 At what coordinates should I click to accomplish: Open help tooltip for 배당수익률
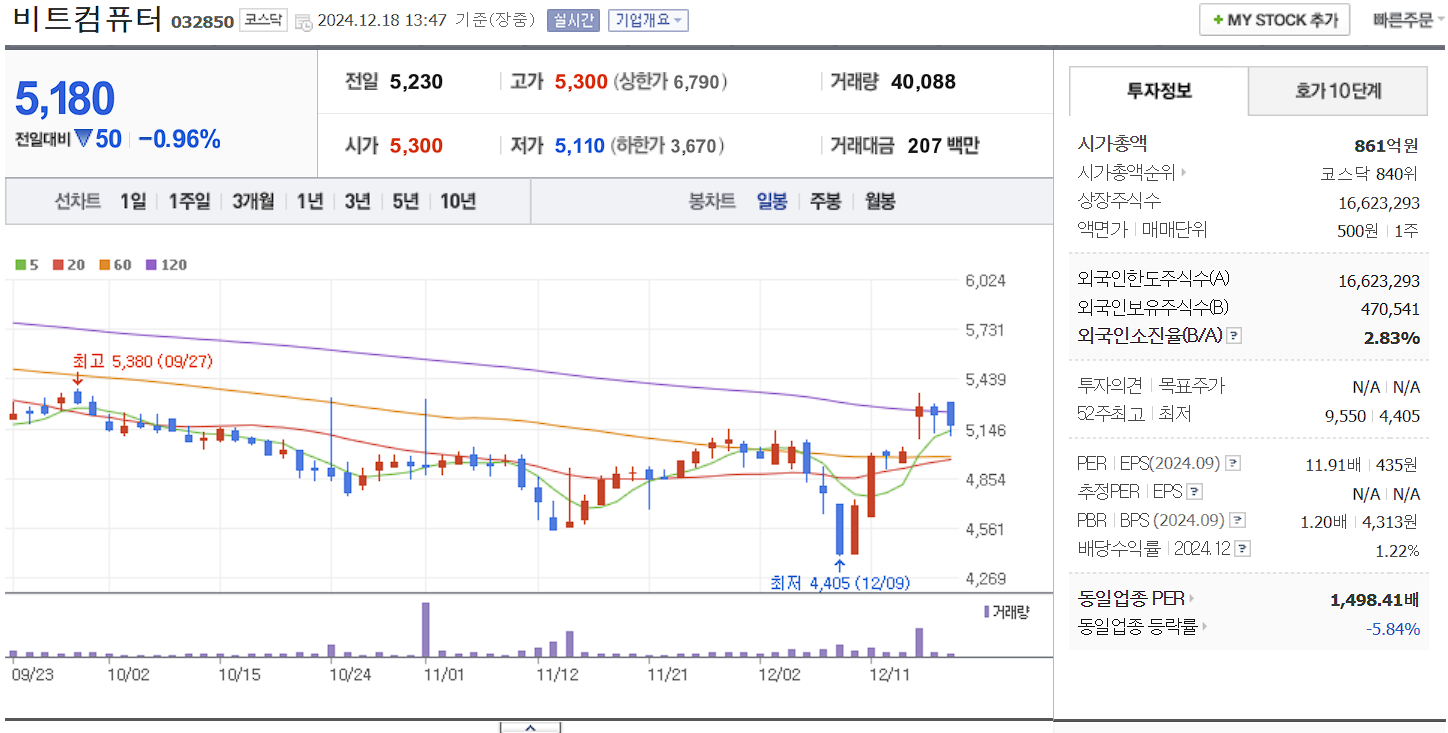pyautogui.click(x=1241, y=548)
